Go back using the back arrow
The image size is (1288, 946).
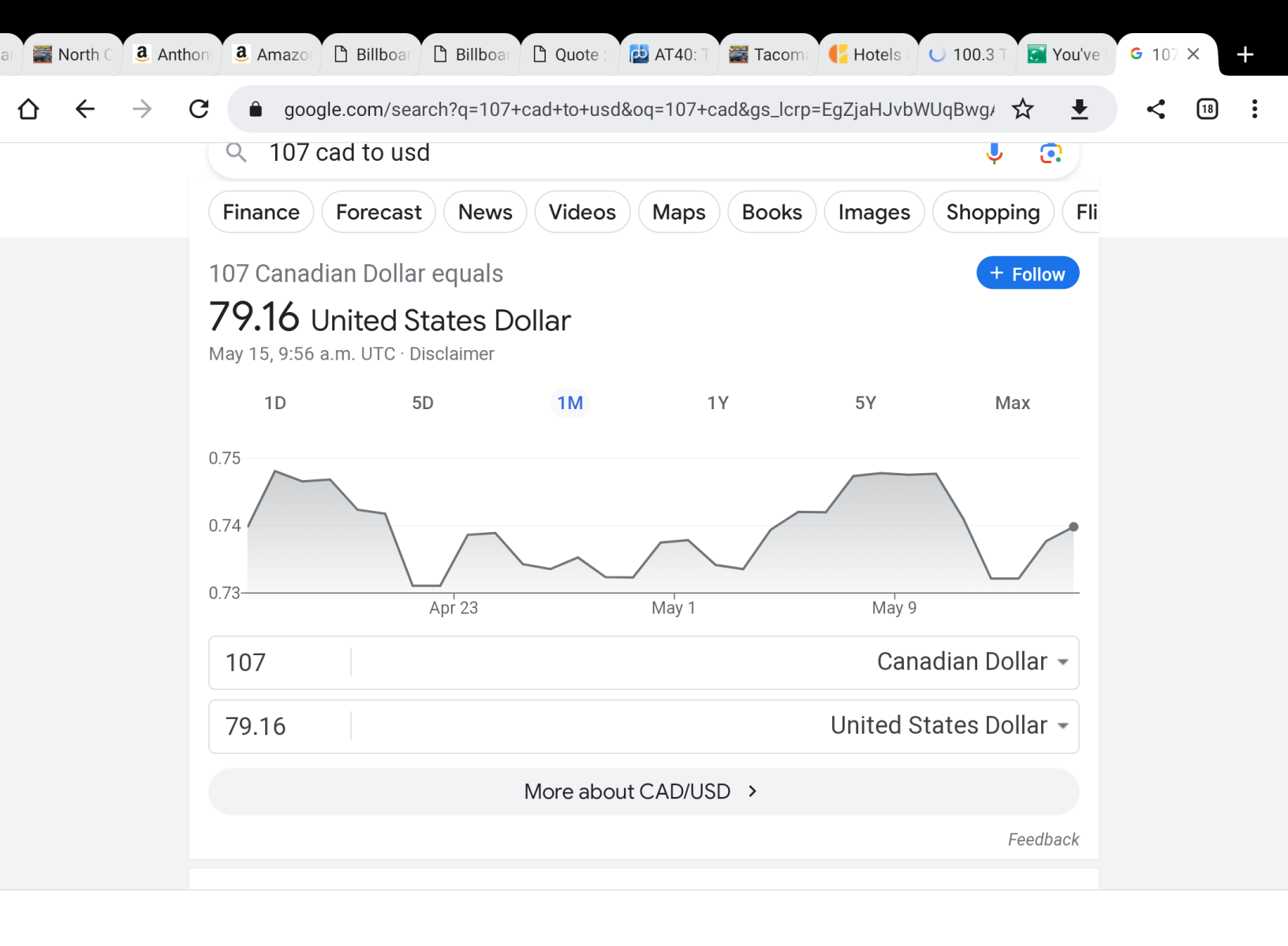tap(85, 109)
